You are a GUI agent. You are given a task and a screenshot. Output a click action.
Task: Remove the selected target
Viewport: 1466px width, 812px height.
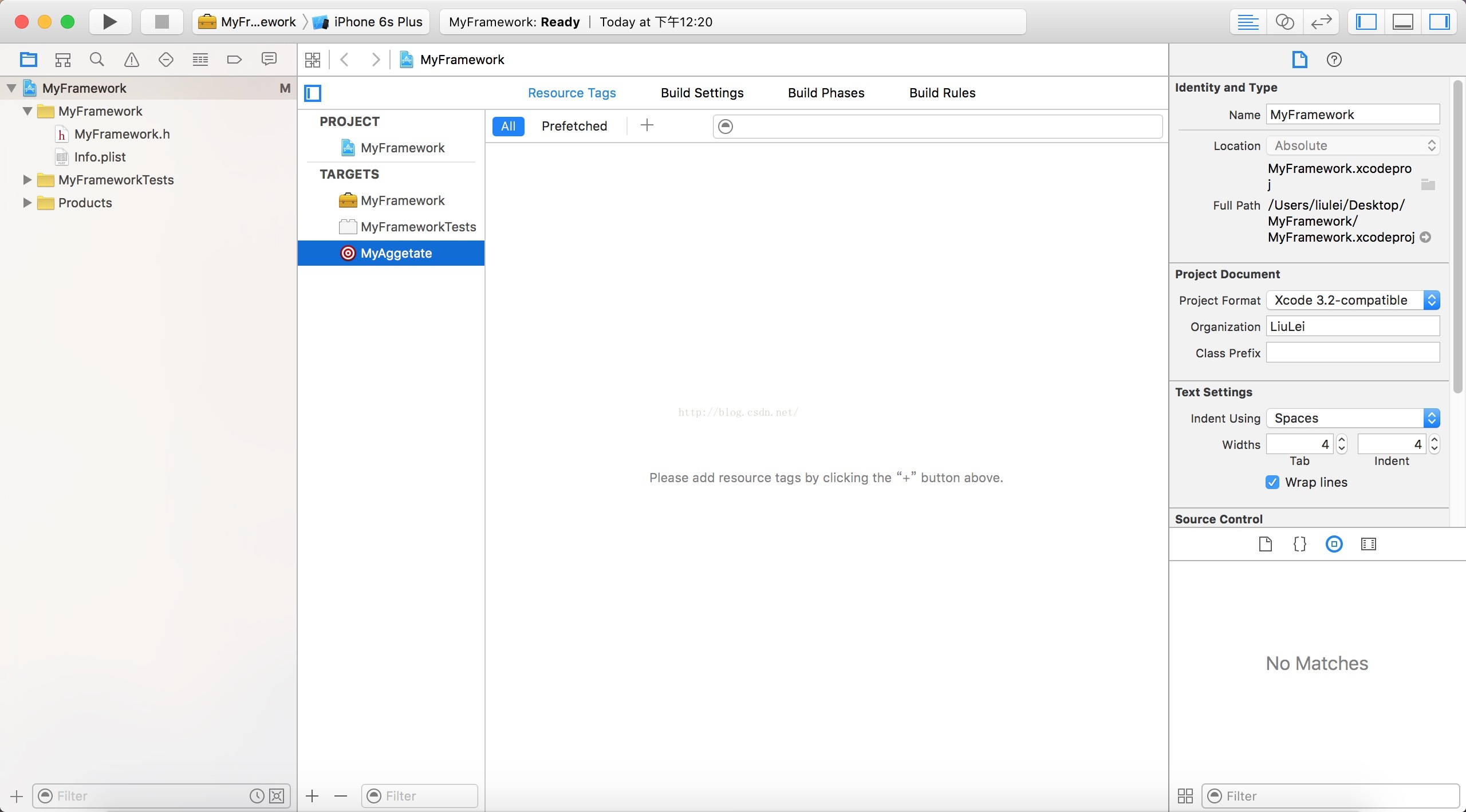pos(341,796)
